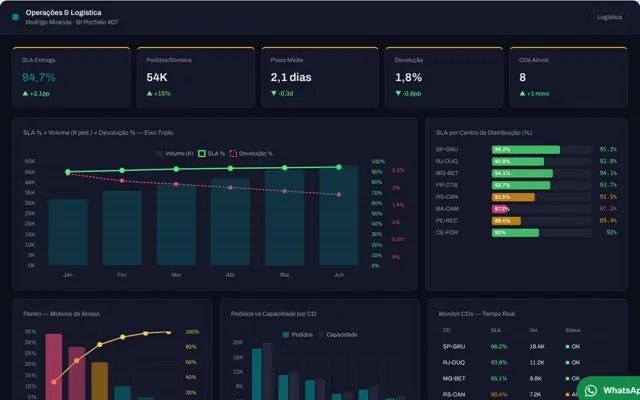Toggle the Pedidos legend entry
Image resolution: width=640 pixels, height=400 pixels.
click(x=298, y=335)
